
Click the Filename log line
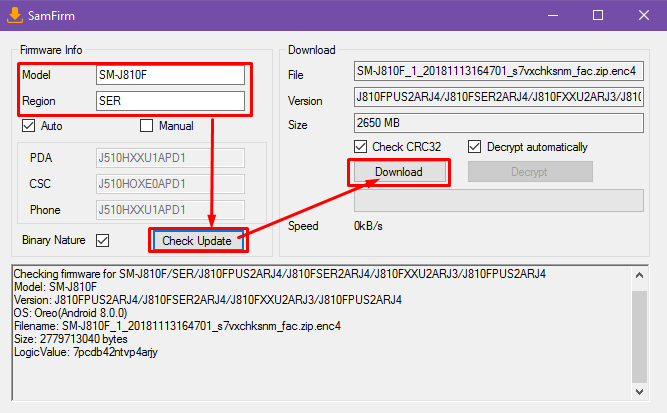(177, 326)
